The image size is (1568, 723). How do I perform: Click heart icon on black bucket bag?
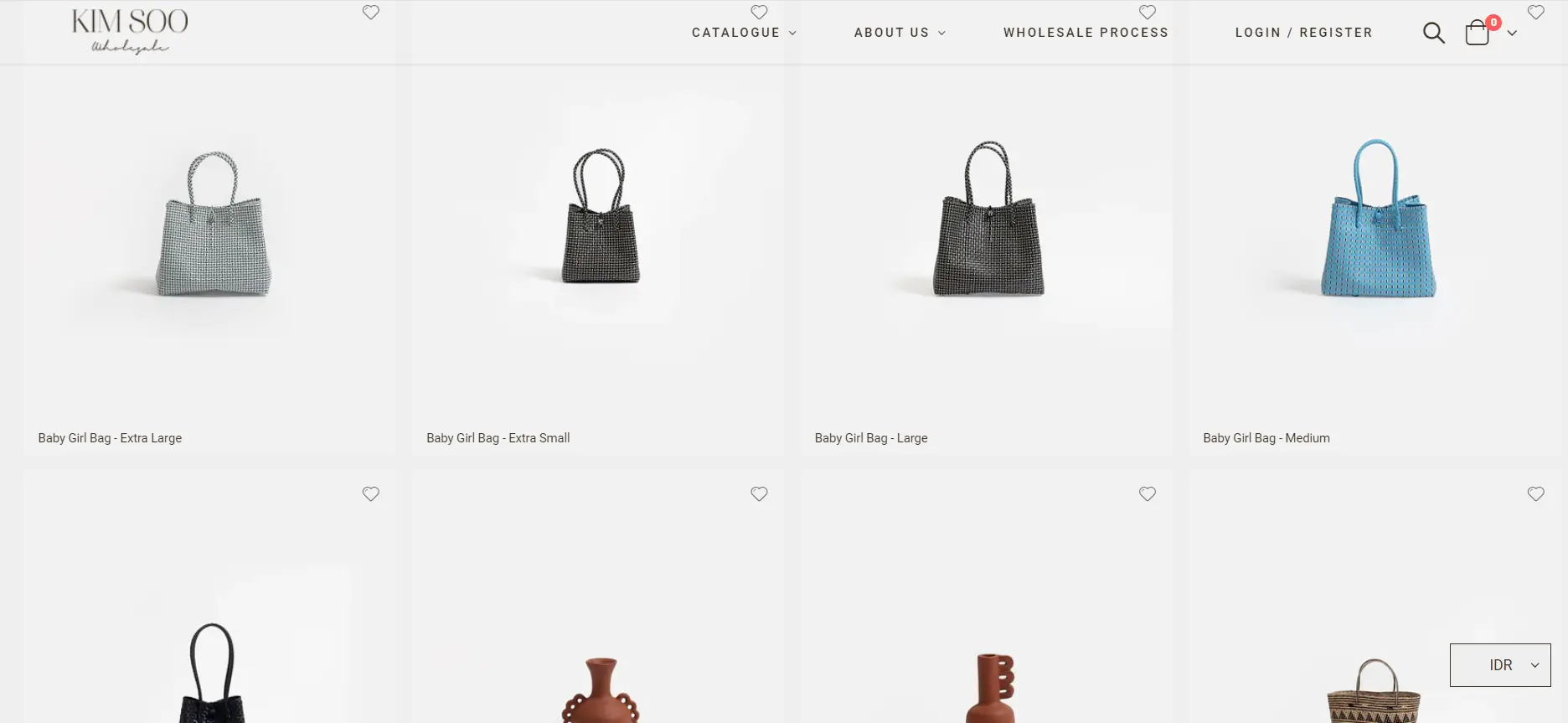coord(371,494)
